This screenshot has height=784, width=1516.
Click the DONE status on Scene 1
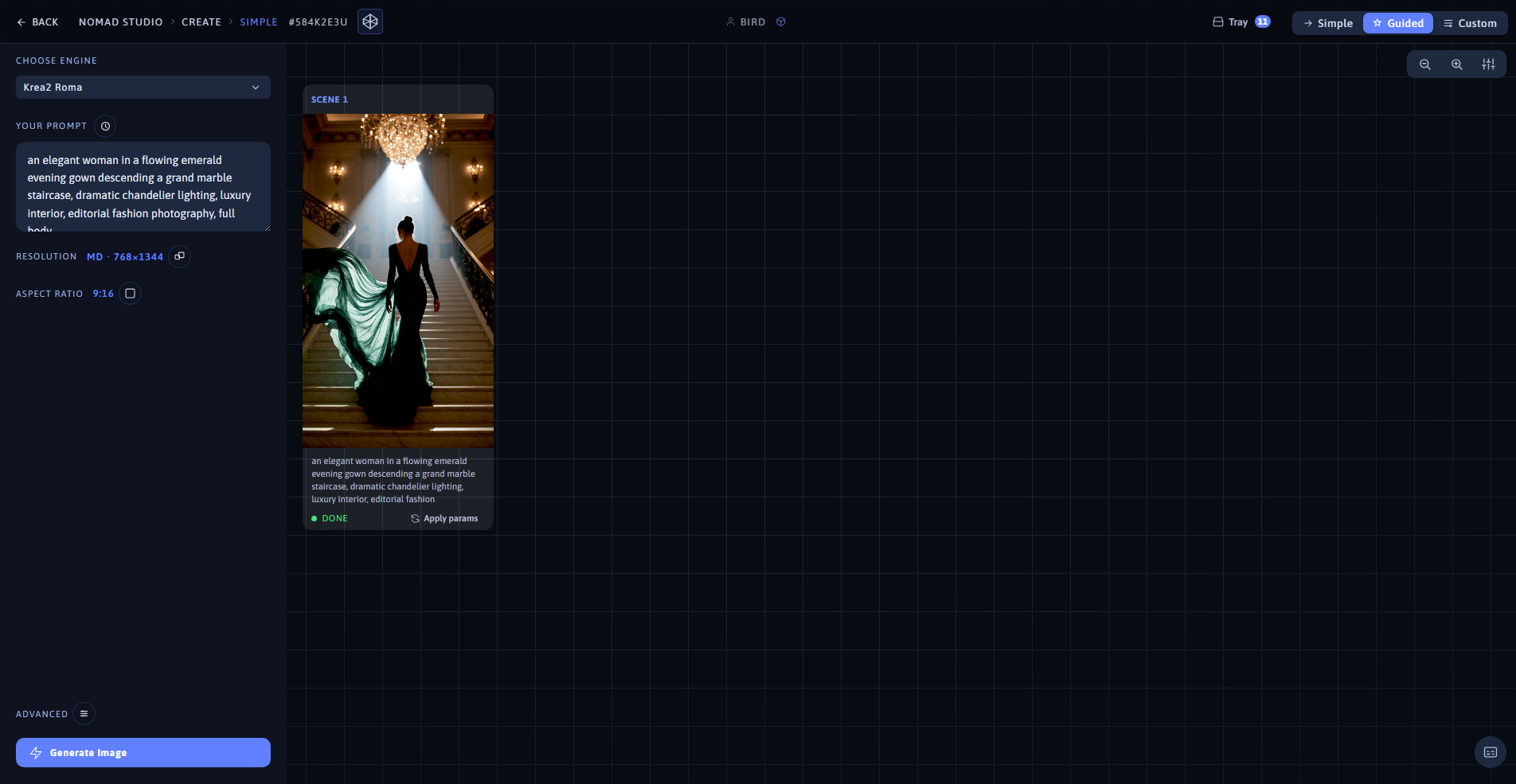[x=330, y=518]
